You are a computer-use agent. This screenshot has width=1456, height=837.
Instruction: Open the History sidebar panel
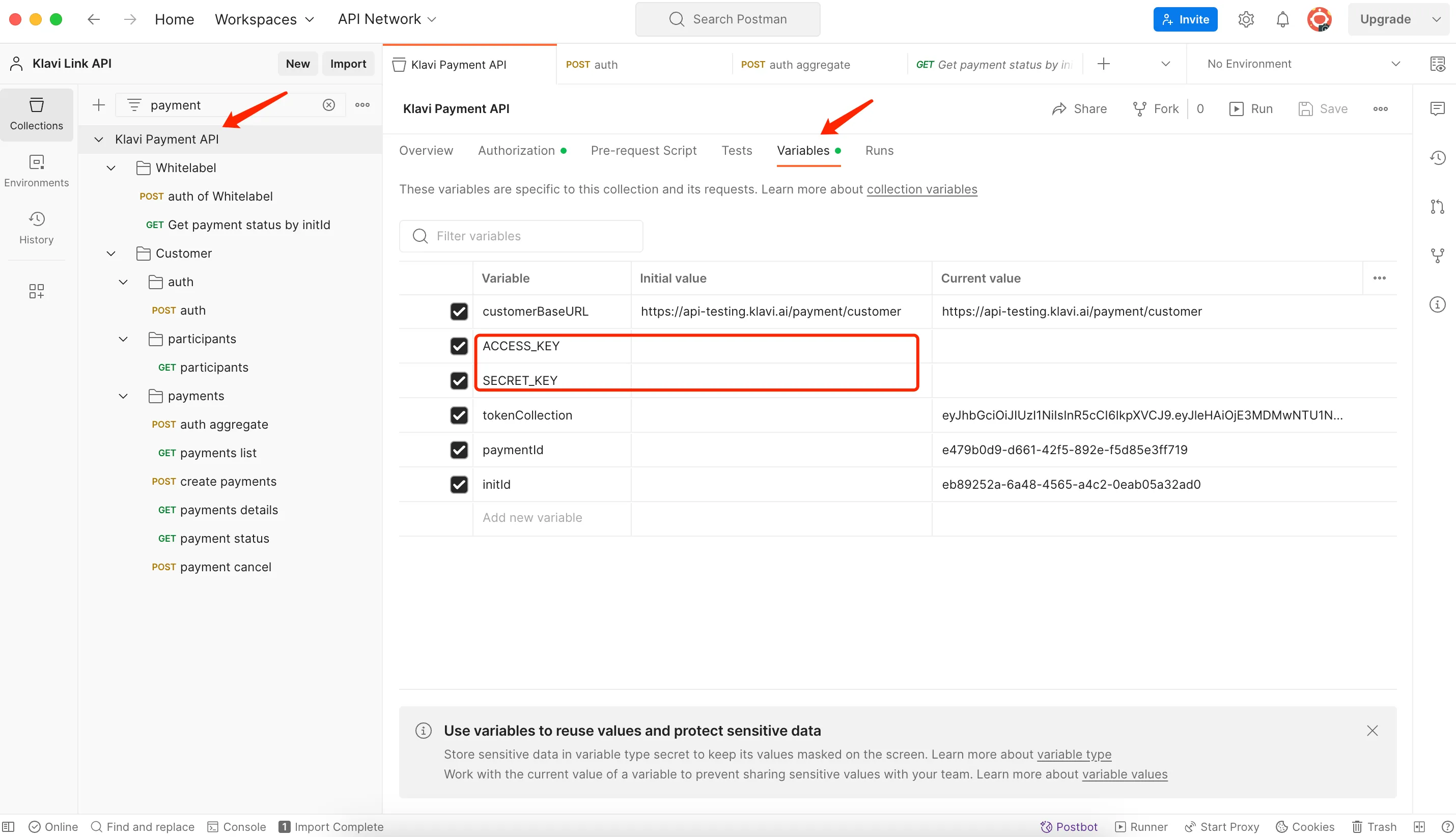click(x=36, y=228)
